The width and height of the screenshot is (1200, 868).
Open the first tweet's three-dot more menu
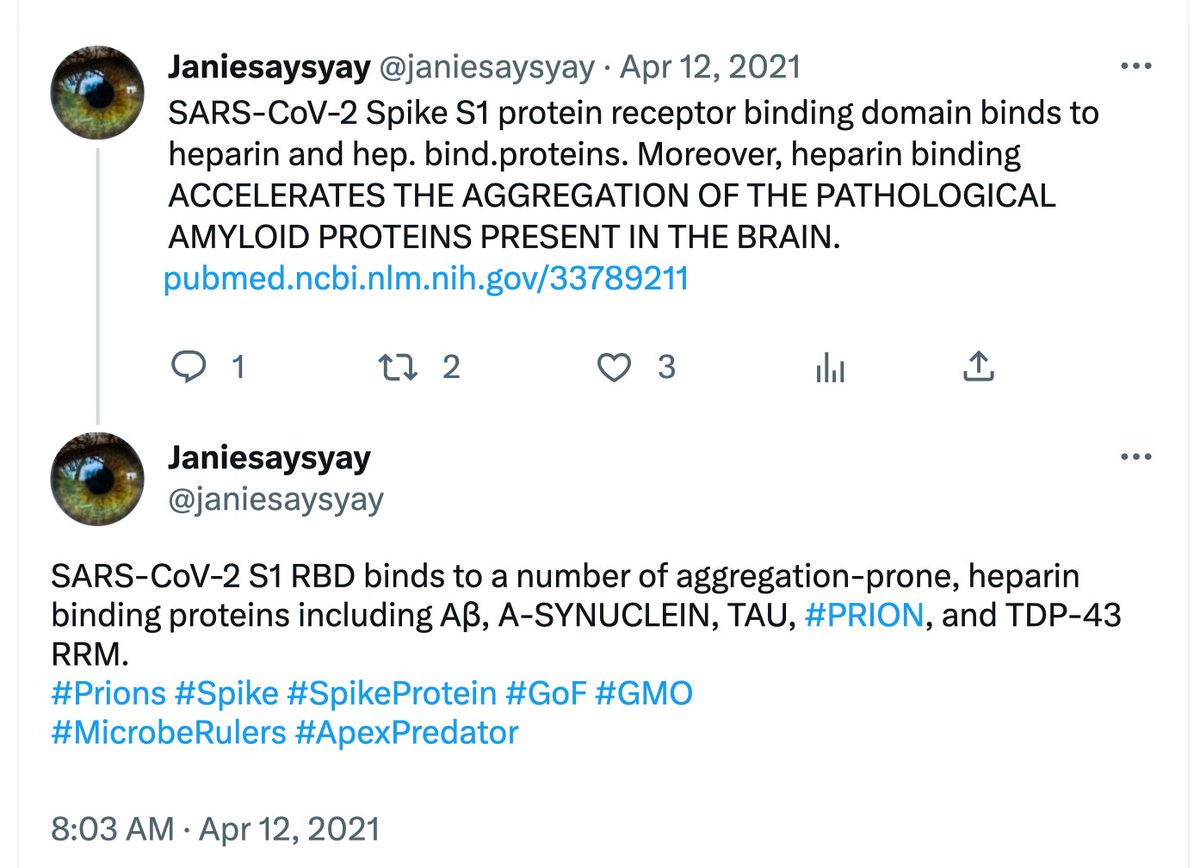(x=1136, y=68)
